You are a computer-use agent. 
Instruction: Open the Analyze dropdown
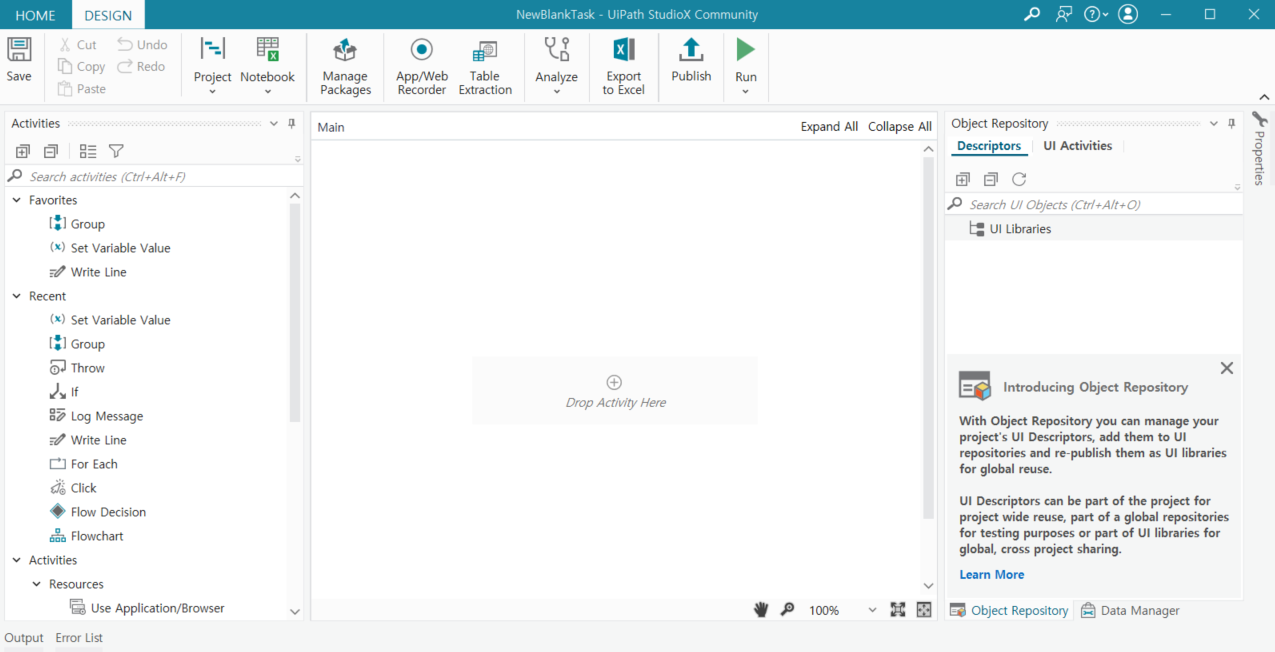tap(556, 66)
